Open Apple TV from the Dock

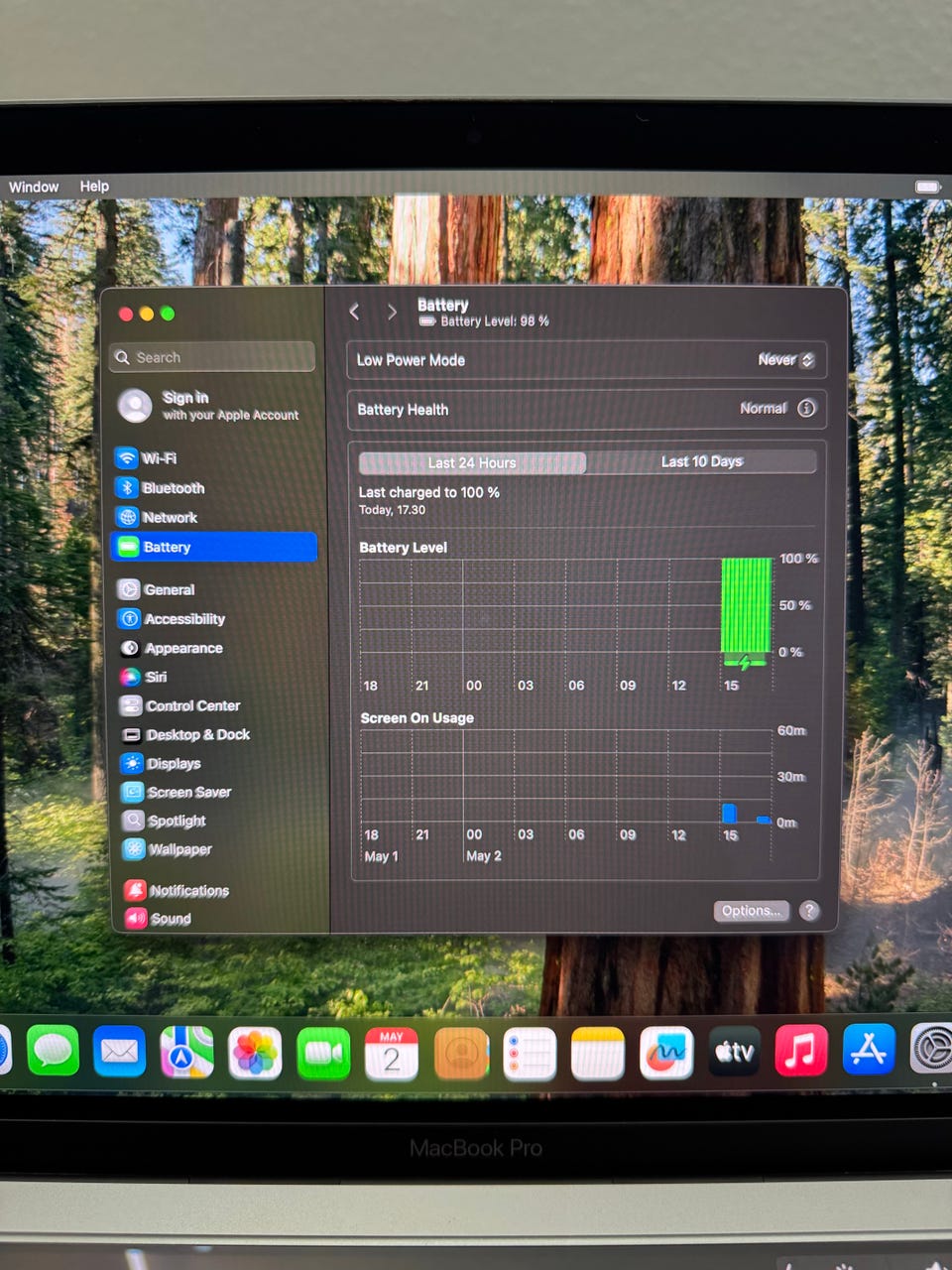coord(735,1053)
